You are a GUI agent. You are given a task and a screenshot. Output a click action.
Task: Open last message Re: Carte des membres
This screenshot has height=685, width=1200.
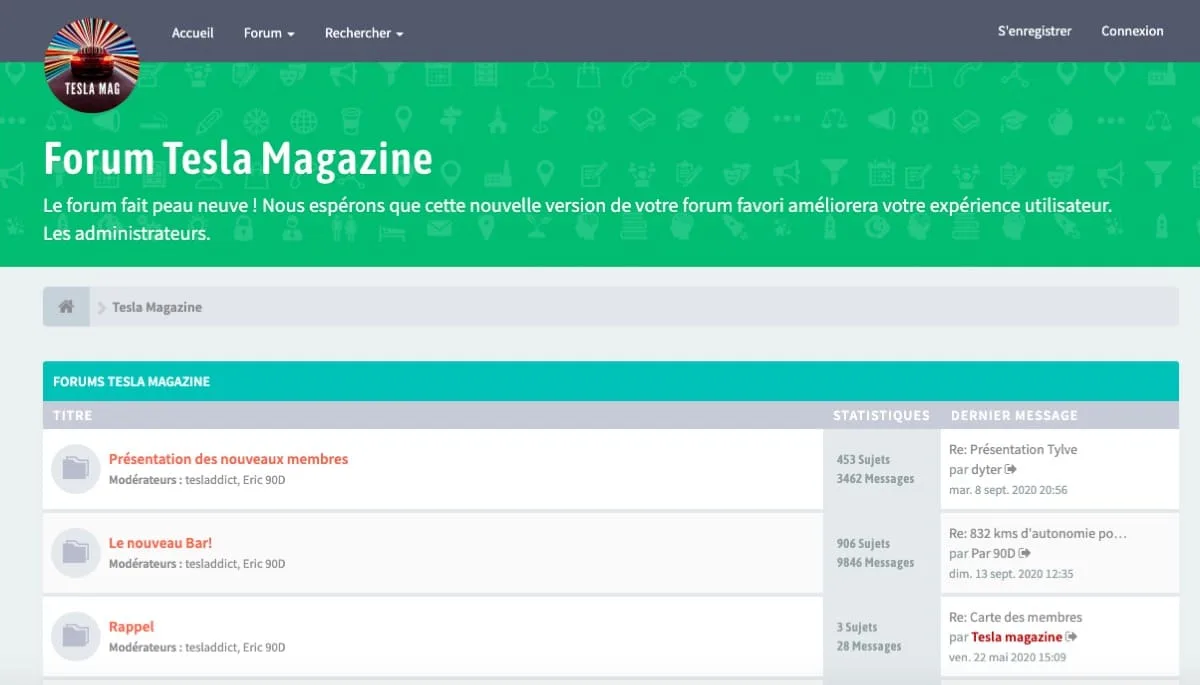pos(1015,618)
